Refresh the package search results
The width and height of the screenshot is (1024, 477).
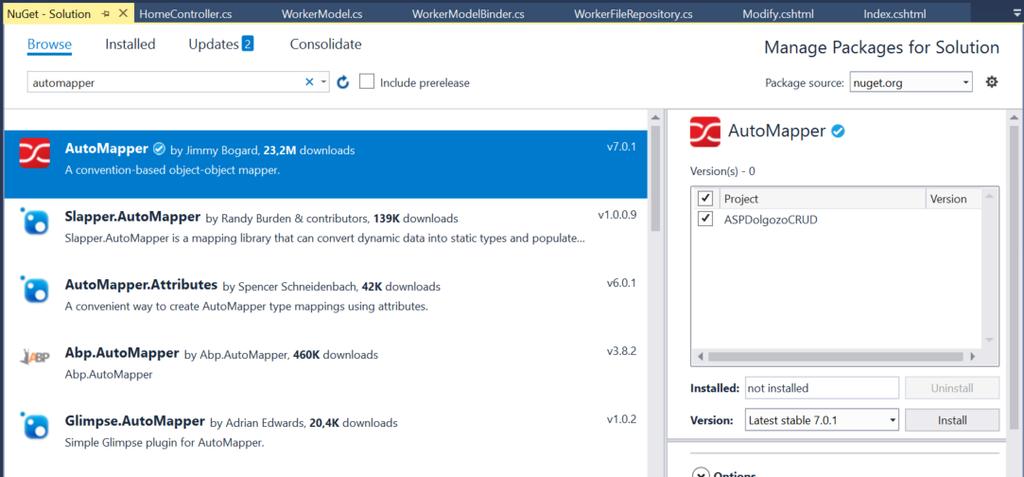(343, 82)
